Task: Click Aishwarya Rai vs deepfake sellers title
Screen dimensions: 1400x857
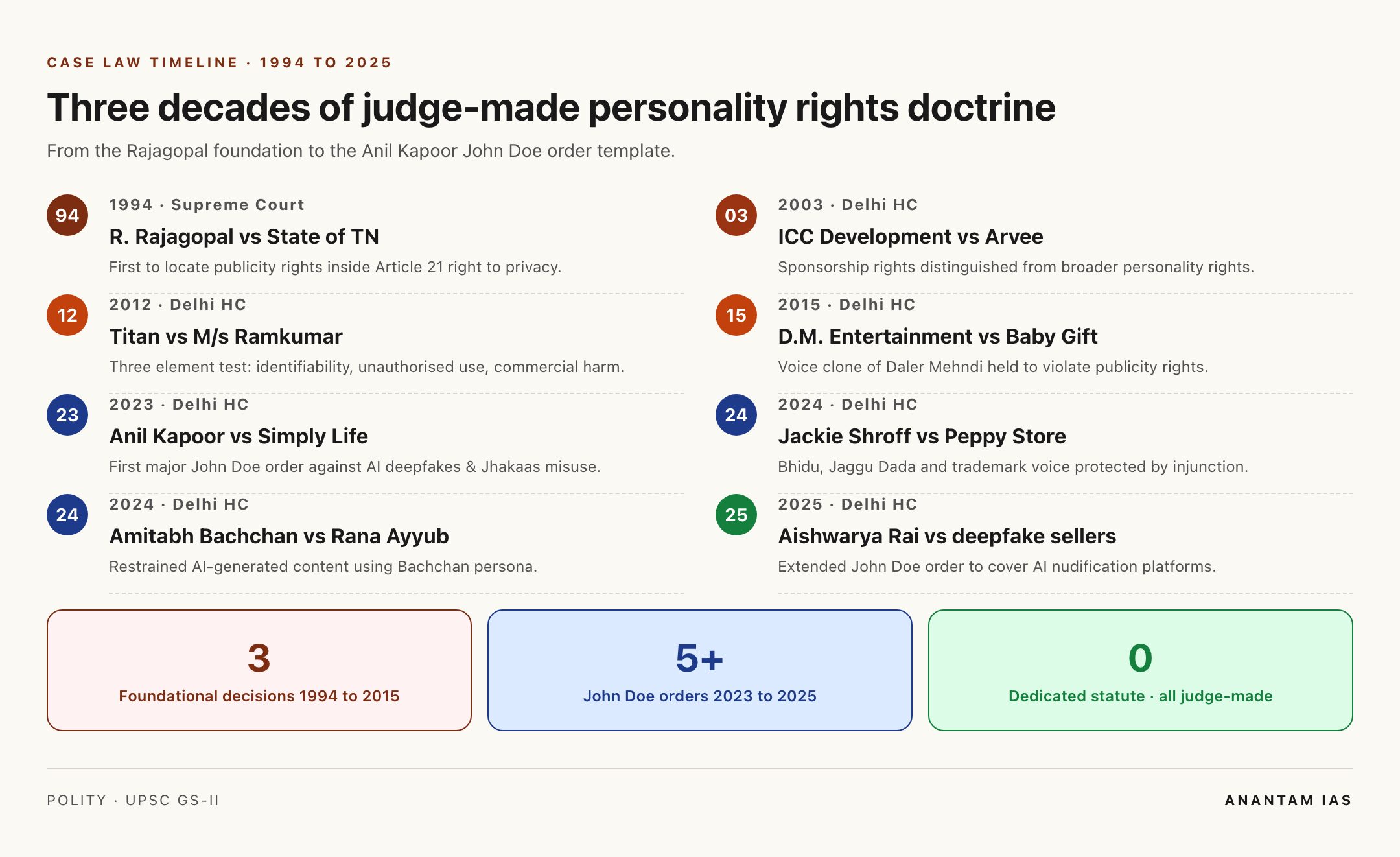Action: [x=947, y=536]
